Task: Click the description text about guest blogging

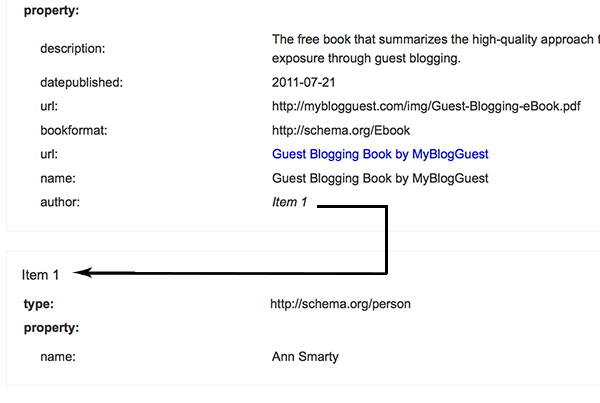Action: (x=436, y=49)
